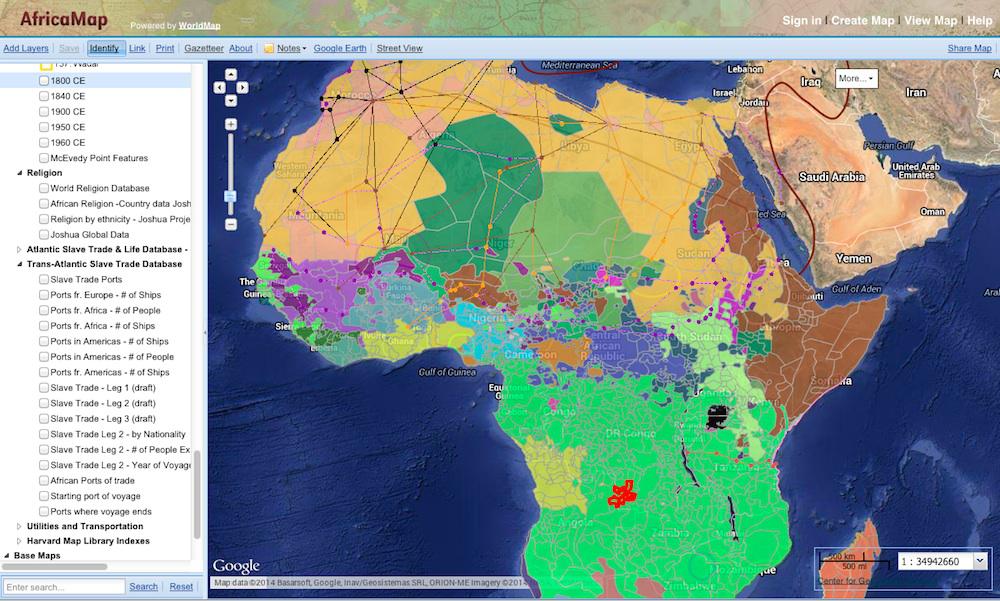The image size is (1000, 601).
Task: Collapse the Base Maps group
Action: pos(7,556)
